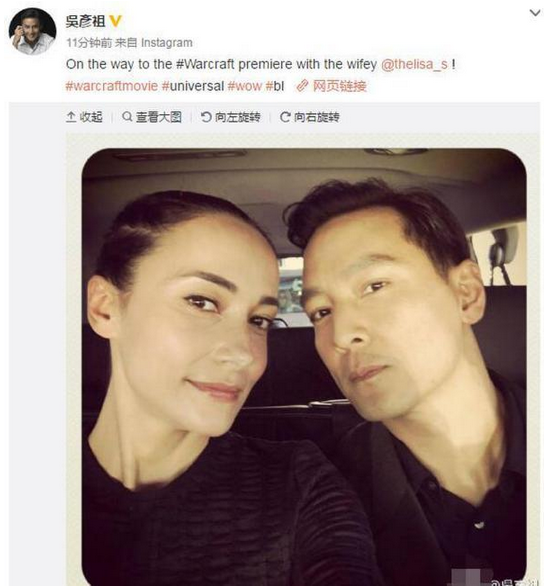Open the #warcraftmovie hashtag

pos(112,86)
